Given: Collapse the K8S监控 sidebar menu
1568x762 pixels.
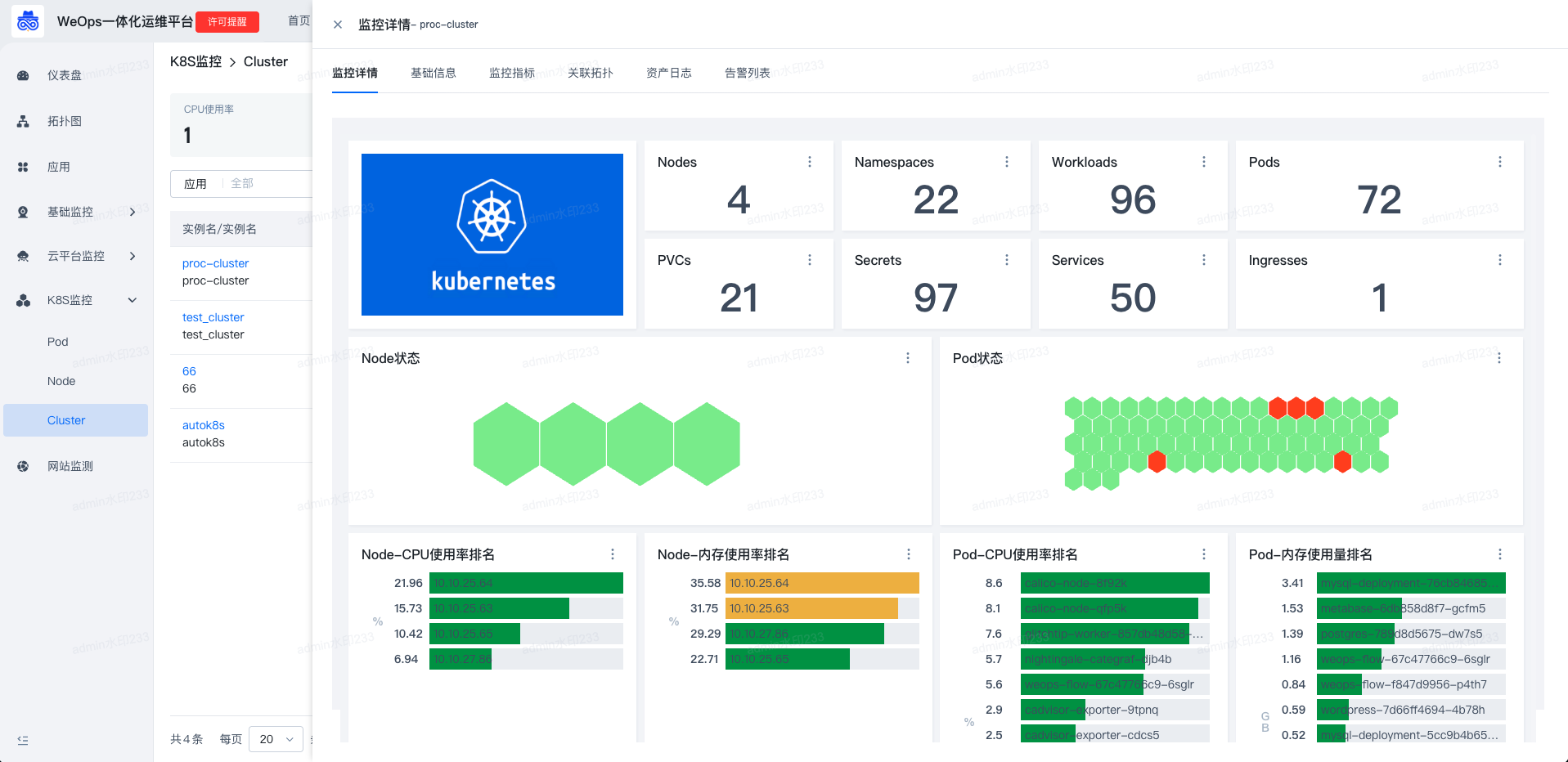Looking at the screenshot, I should pos(133,300).
